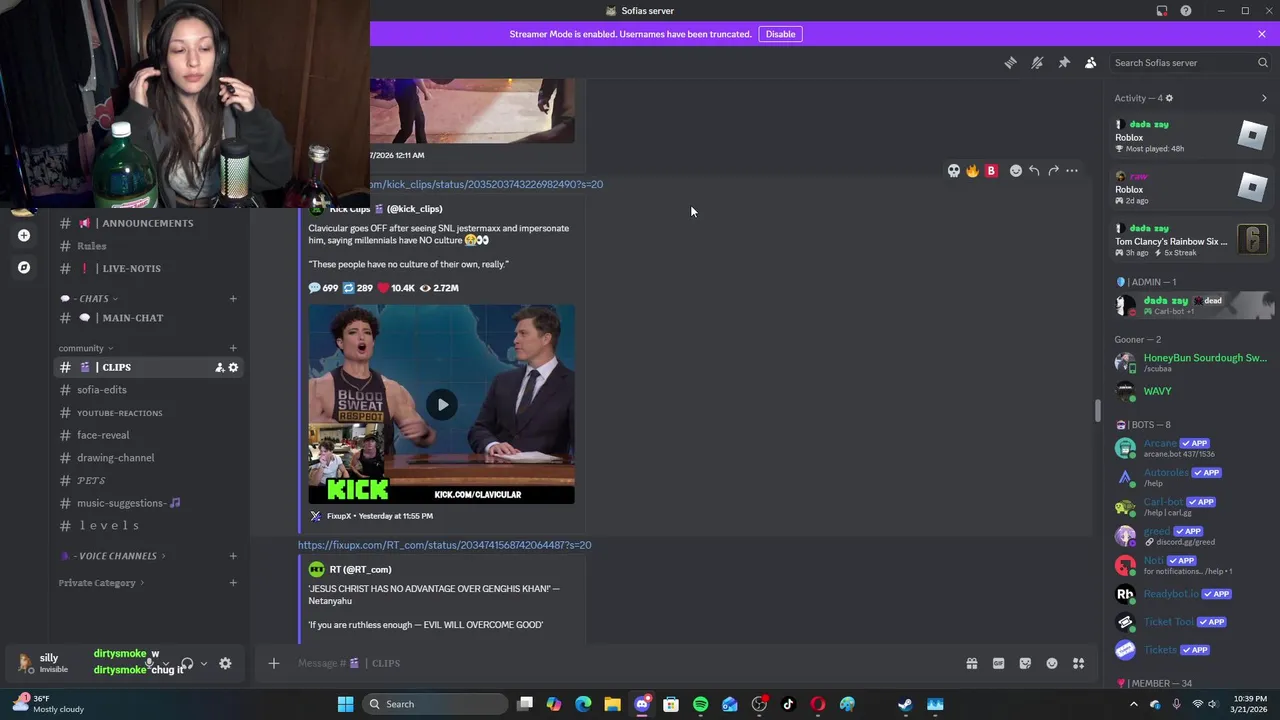Create invite icon on CLIPS channel

(x=219, y=368)
